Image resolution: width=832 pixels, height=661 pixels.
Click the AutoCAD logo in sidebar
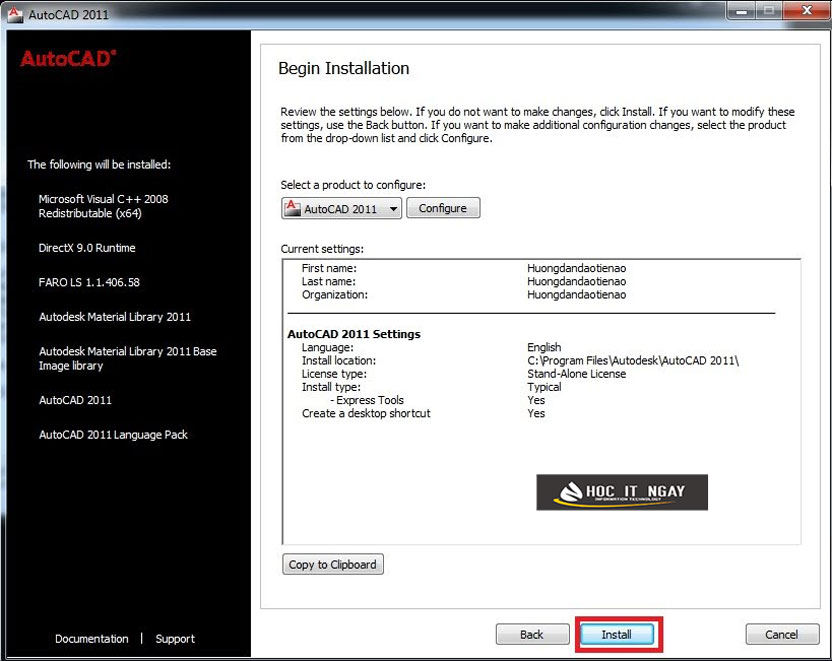pos(68,58)
